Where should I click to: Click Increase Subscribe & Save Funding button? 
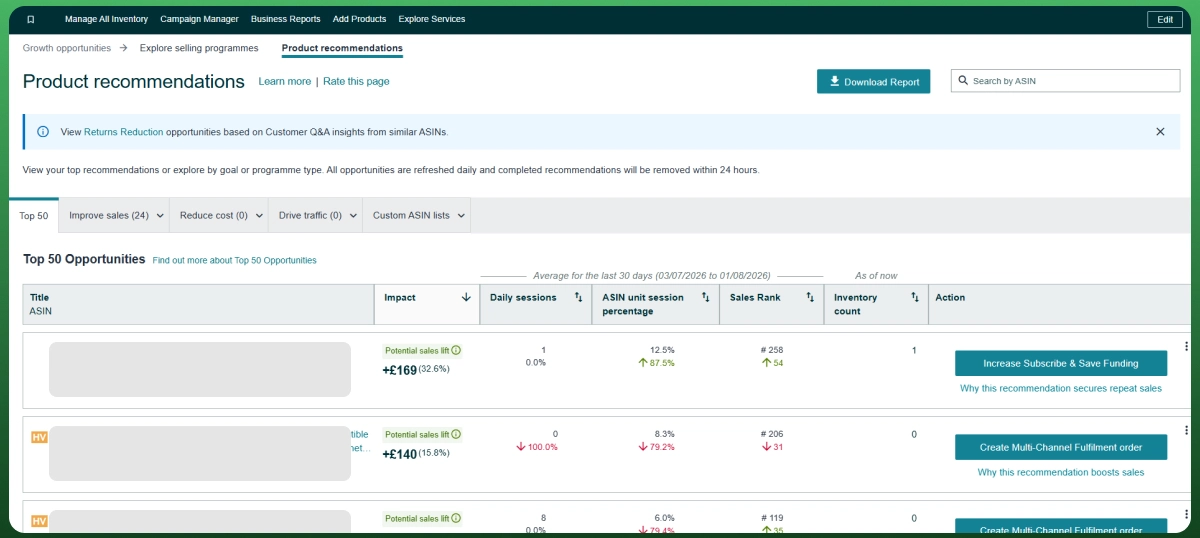[x=1061, y=363]
